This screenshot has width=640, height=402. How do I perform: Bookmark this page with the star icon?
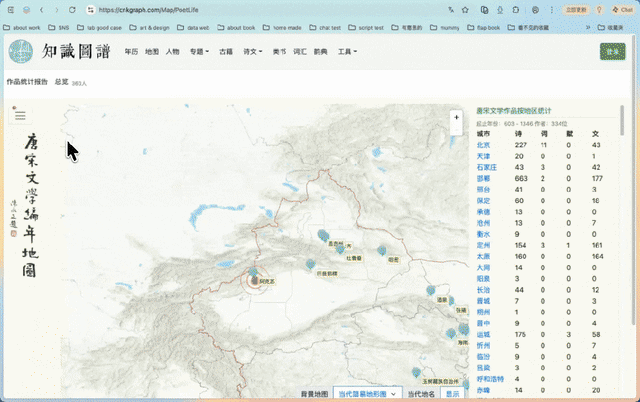tap(465, 10)
